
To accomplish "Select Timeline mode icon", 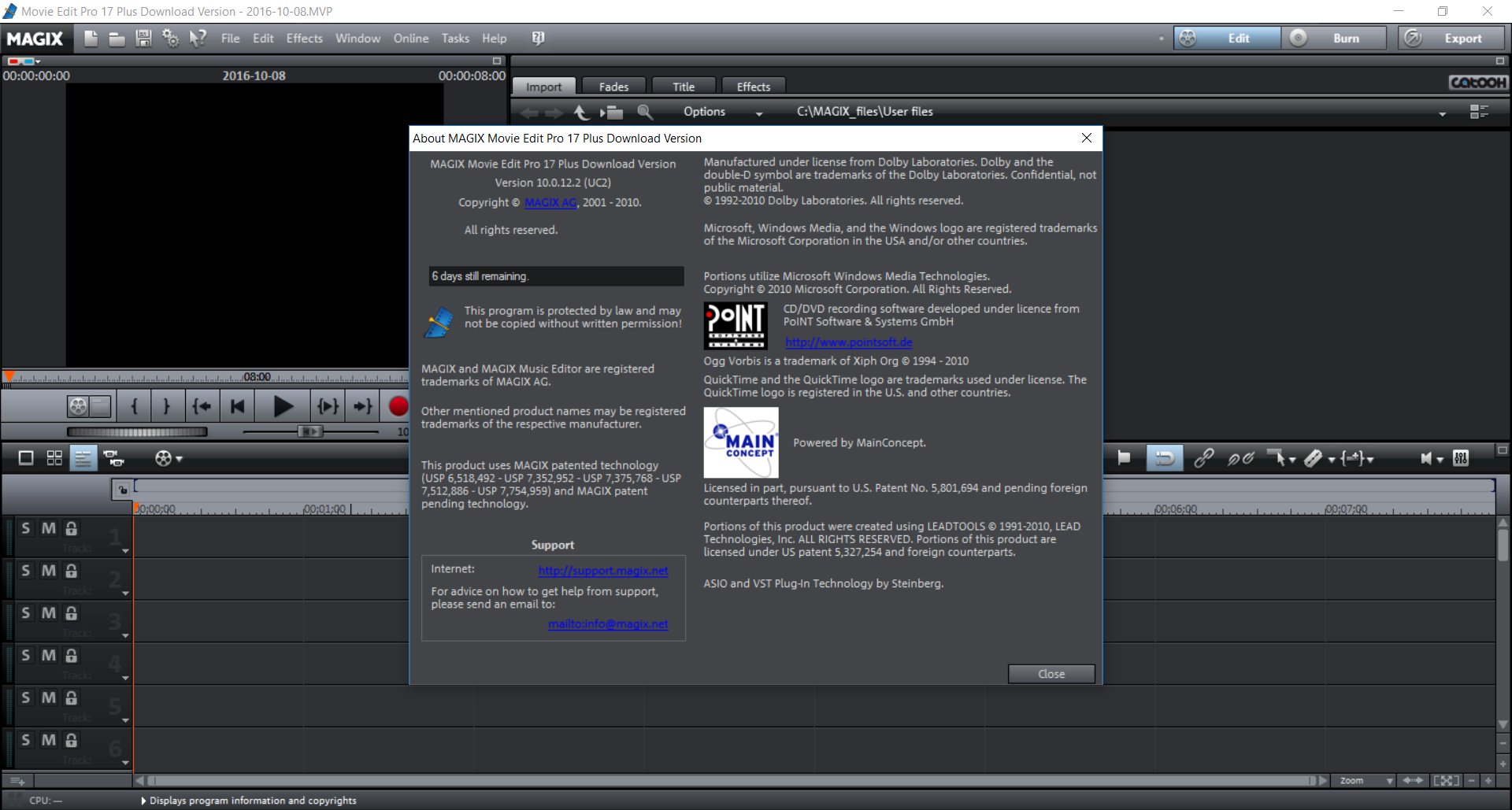I will [x=83, y=458].
